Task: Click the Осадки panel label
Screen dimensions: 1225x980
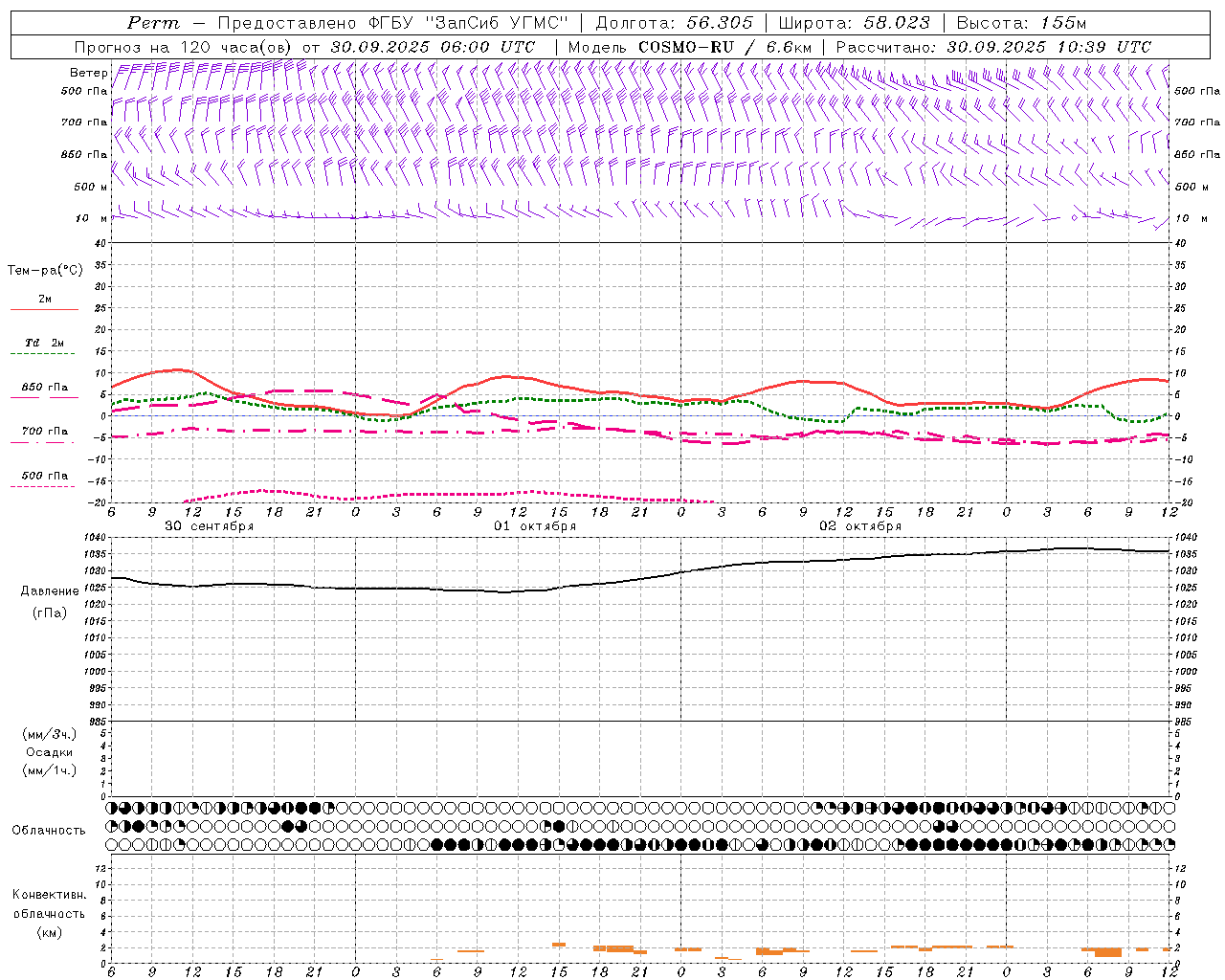Action: pos(50,752)
